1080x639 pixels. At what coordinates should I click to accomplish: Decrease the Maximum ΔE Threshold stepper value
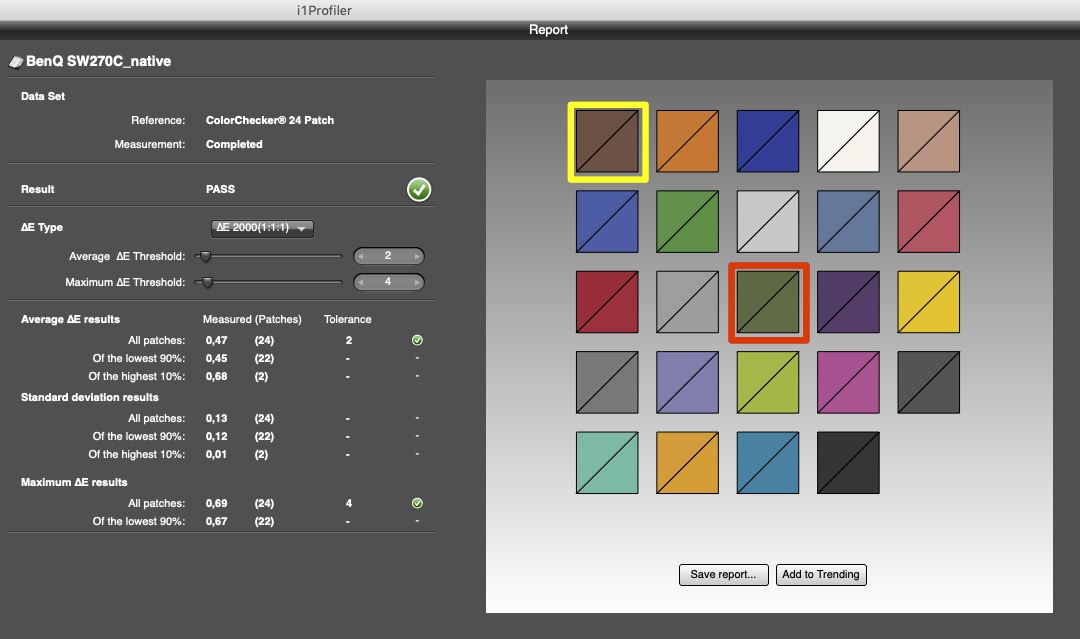[x=363, y=282]
